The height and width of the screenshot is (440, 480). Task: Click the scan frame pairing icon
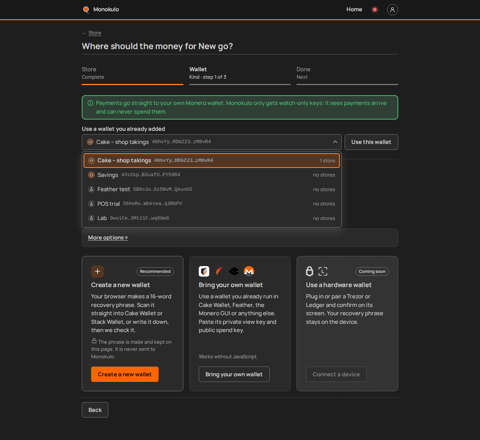click(323, 271)
